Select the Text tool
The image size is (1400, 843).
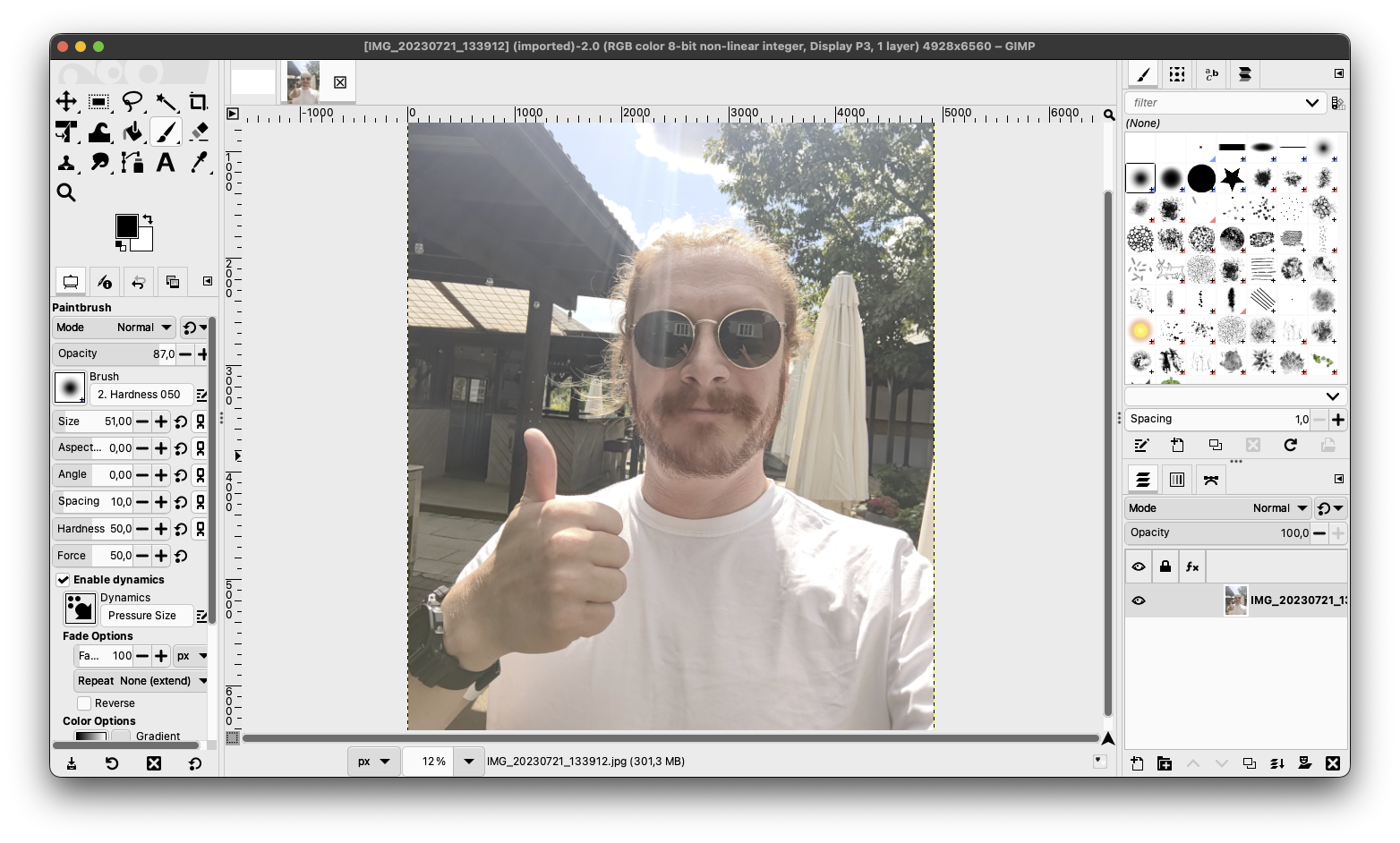pyautogui.click(x=166, y=162)
